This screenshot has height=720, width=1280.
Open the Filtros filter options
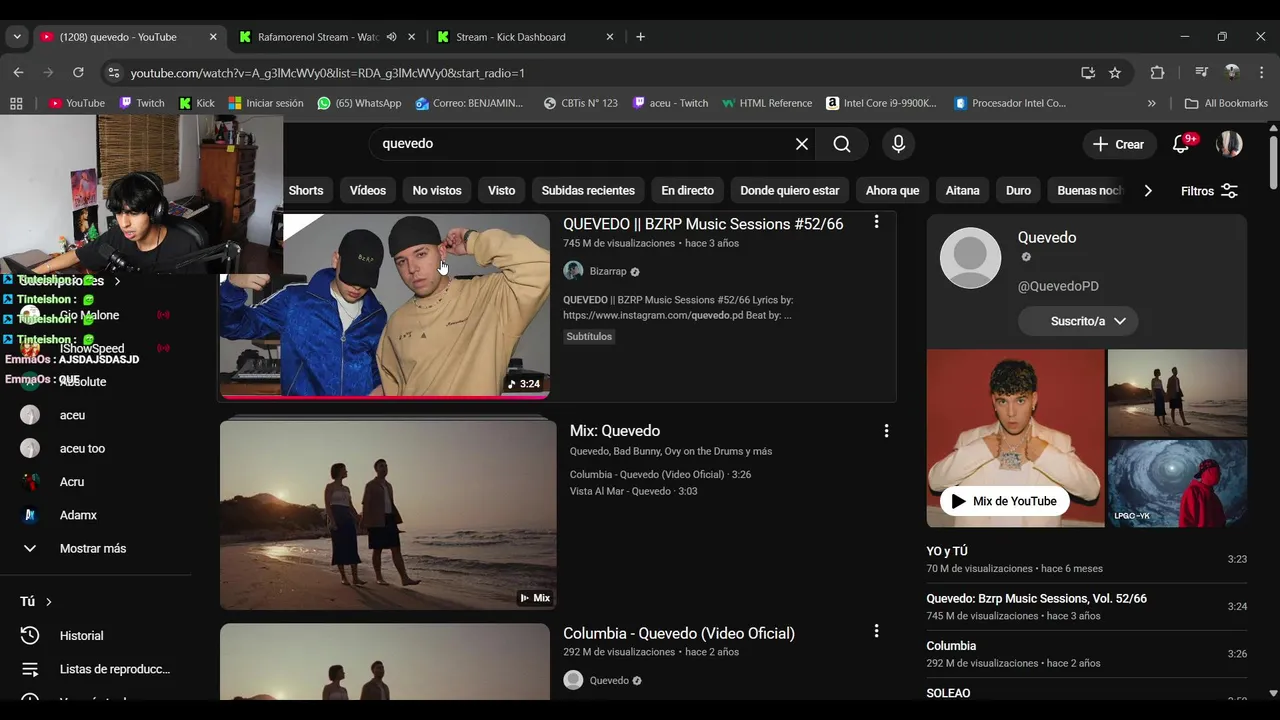click(1210, 191)
